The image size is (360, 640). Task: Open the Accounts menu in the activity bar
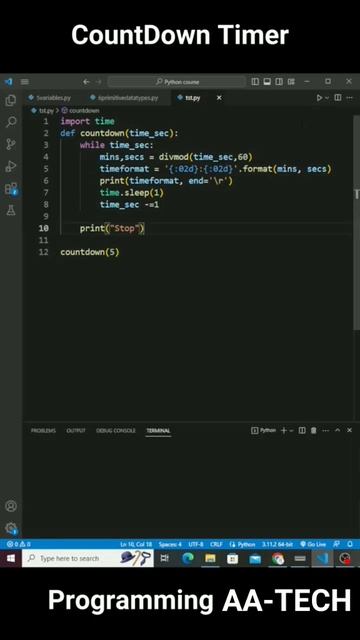point(11,506)
